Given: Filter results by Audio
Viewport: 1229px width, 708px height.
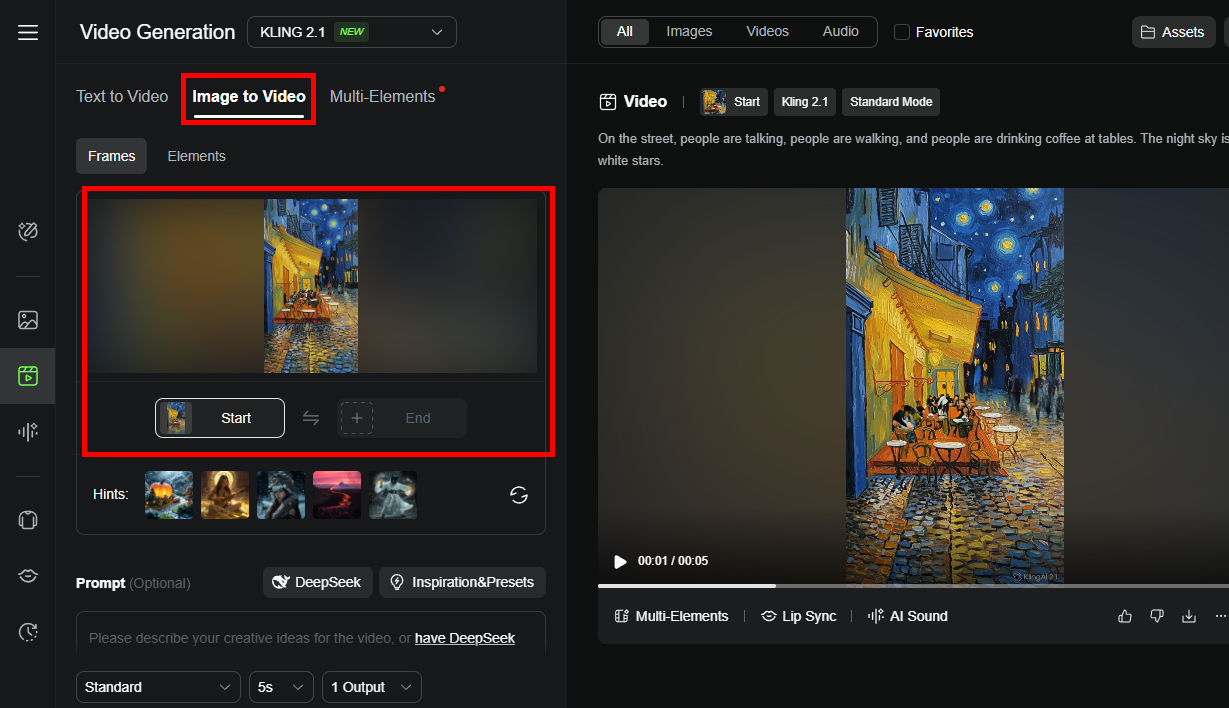Looking at the screenshot, I should click(841, 32).
